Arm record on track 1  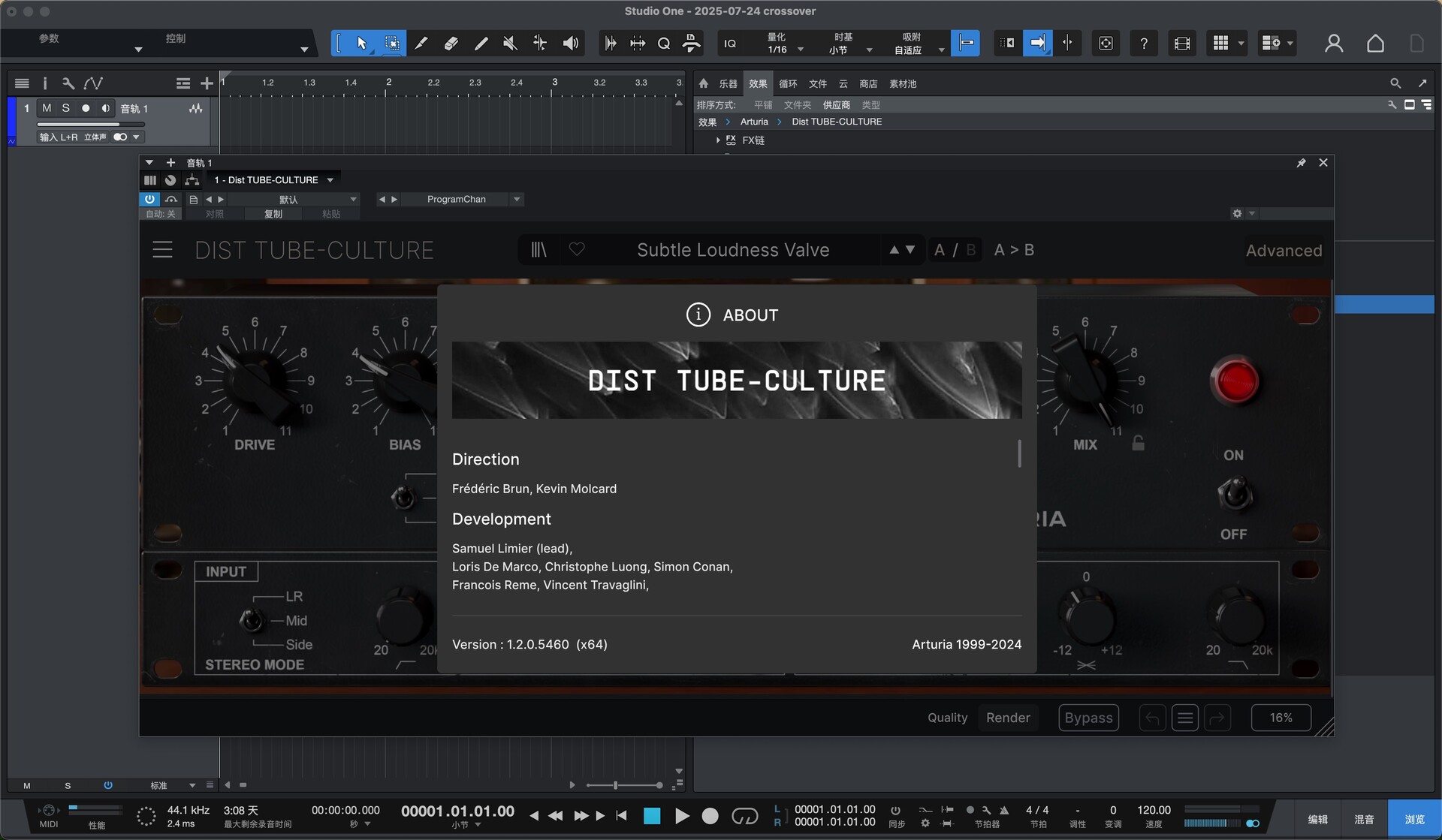[86, 108]
